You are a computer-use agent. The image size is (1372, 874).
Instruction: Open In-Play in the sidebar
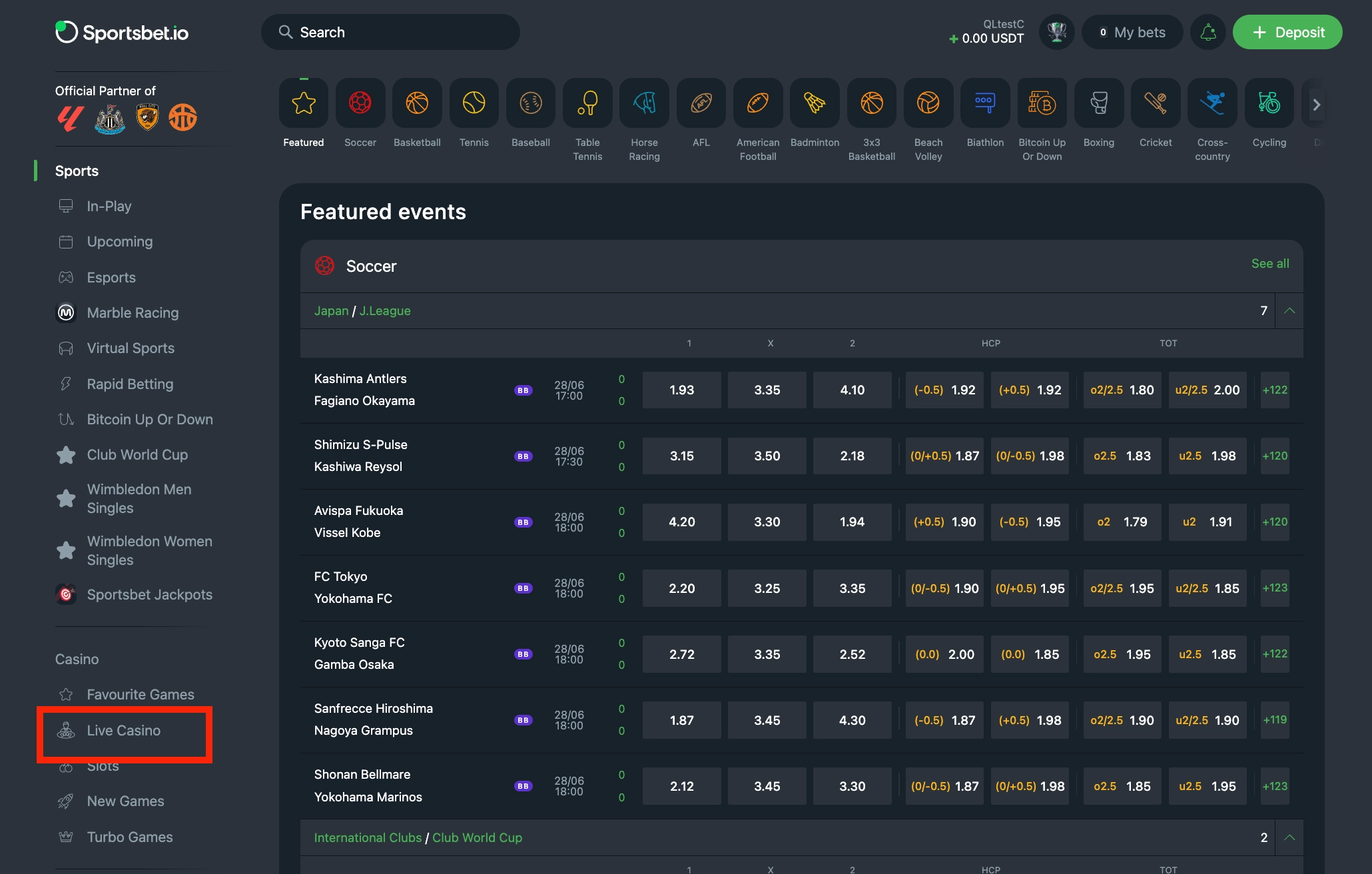109,207
